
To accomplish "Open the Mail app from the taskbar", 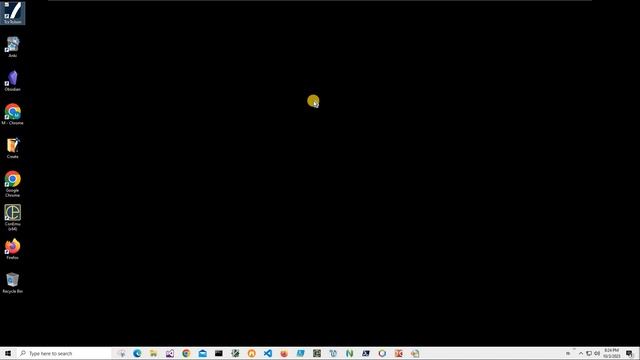I will tap(202, 353).
